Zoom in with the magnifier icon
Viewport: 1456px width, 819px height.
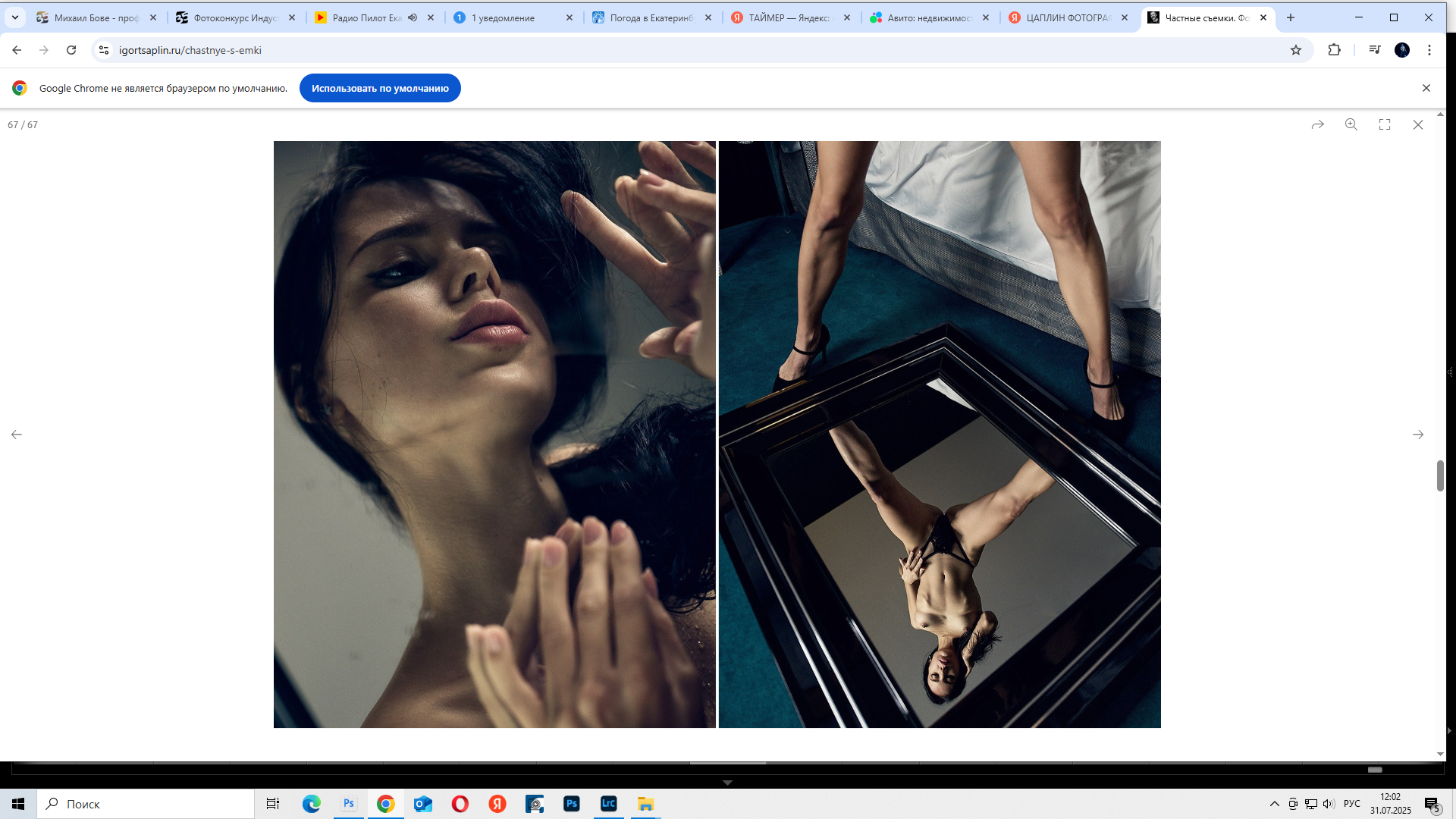click(1351, 124)
